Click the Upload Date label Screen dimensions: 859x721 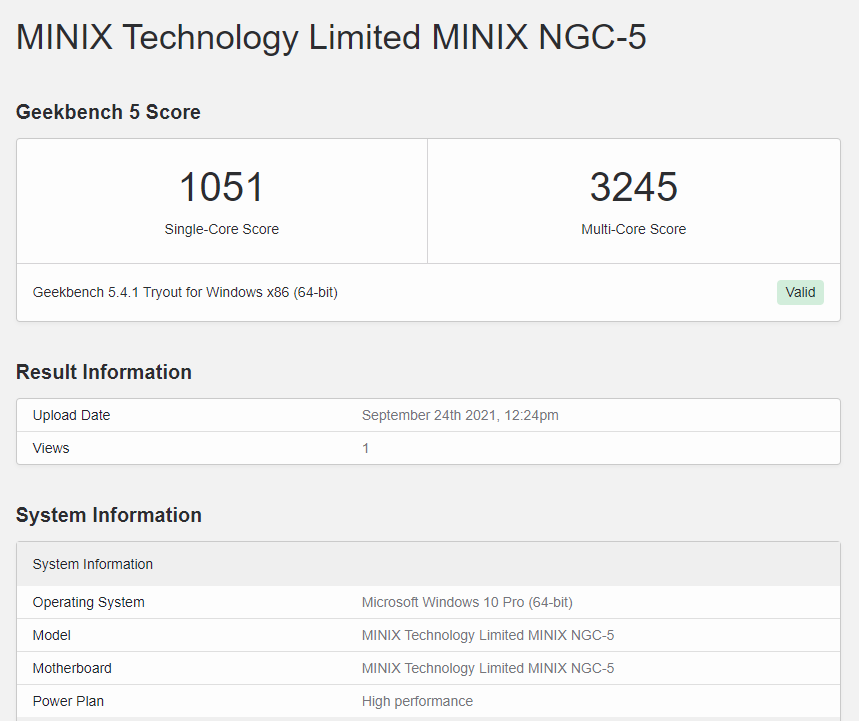pos(71,415)
